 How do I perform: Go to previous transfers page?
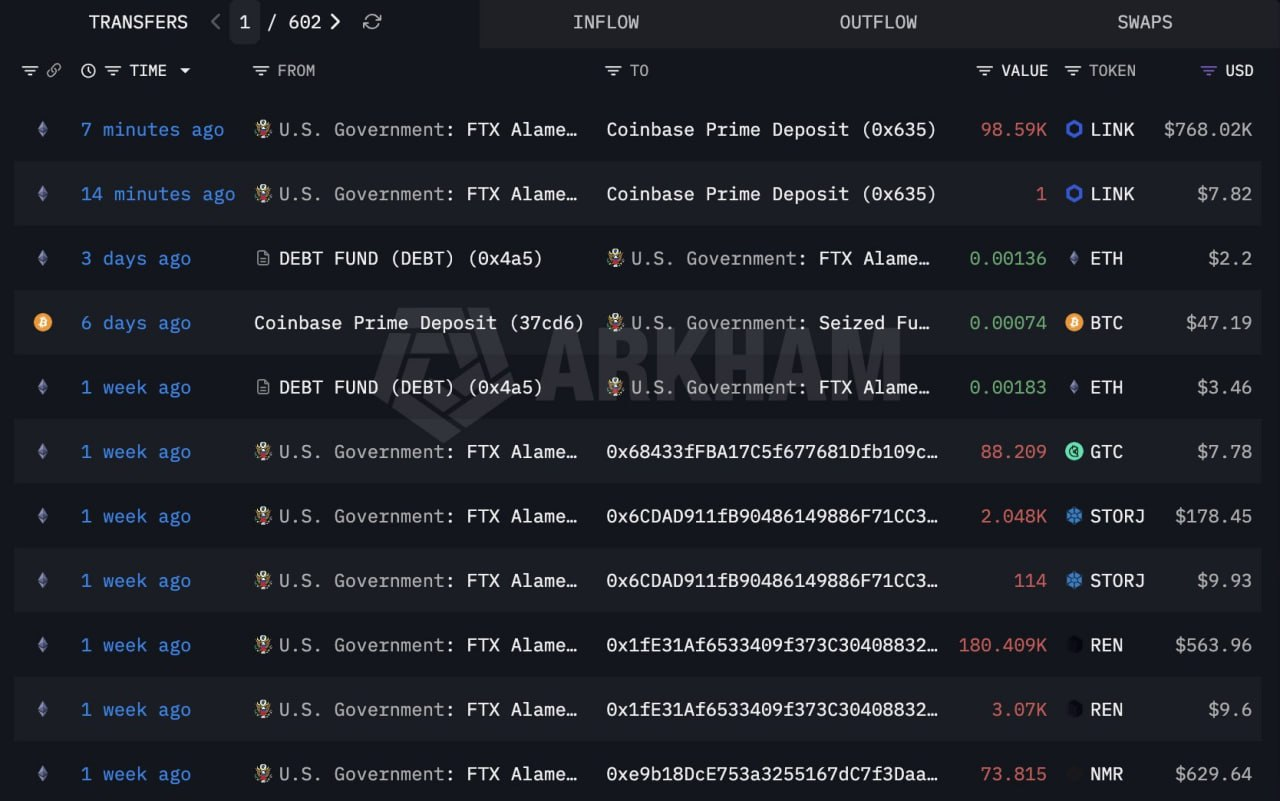coord(215,22)
